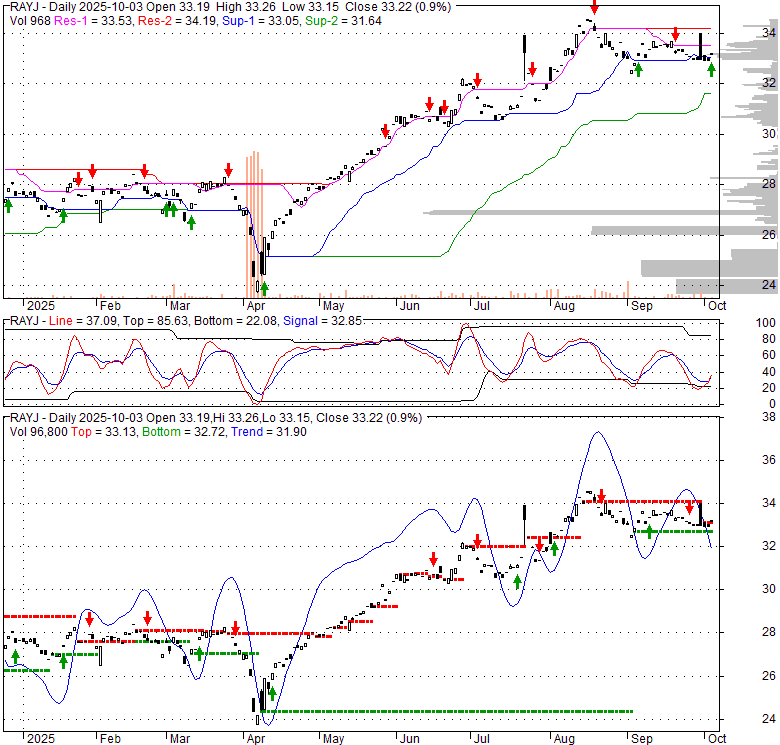
Task: Click the green up arrow near October in the top chart
Action: pos(711,69)
